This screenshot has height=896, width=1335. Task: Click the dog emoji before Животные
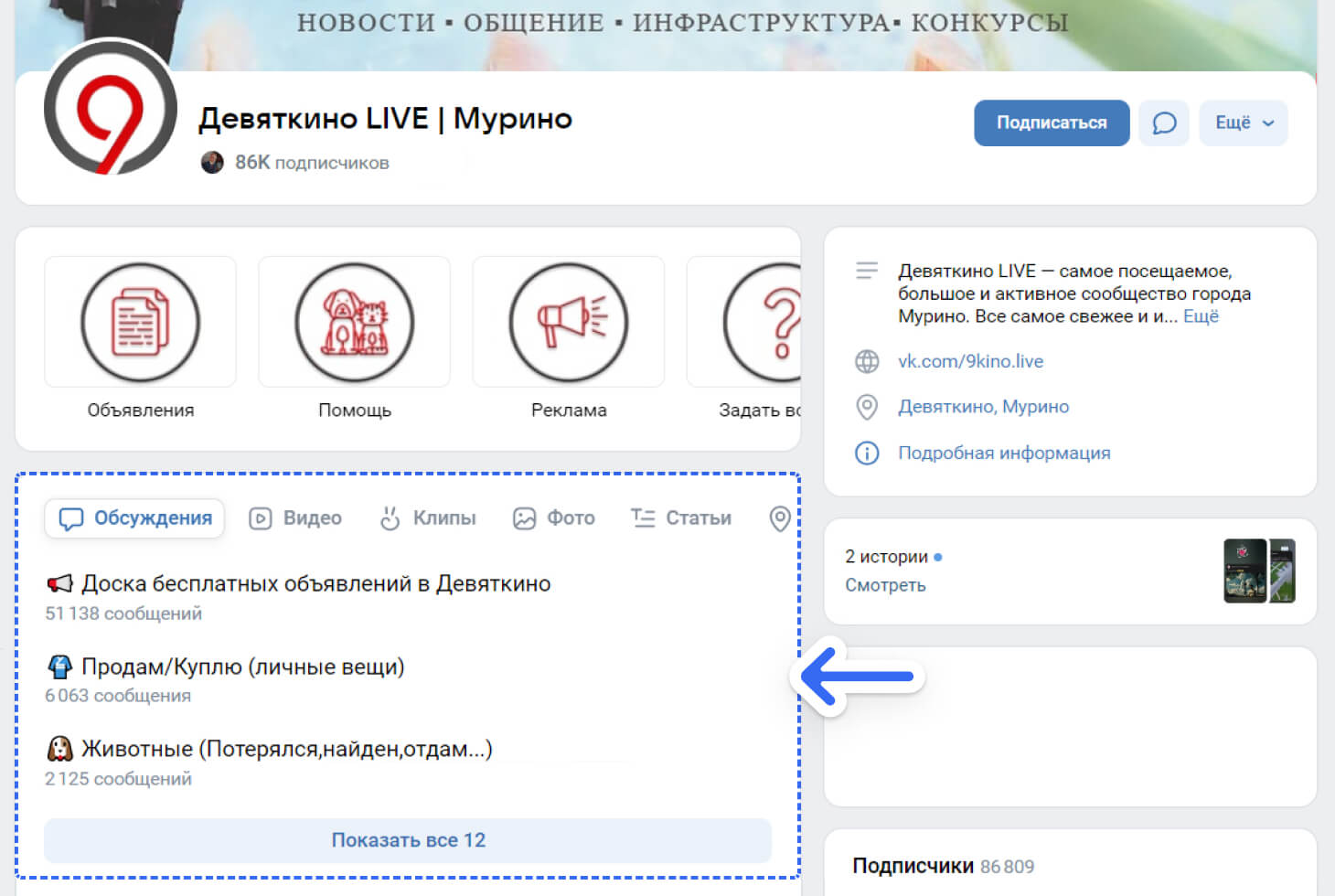click(x=59, y=749)
